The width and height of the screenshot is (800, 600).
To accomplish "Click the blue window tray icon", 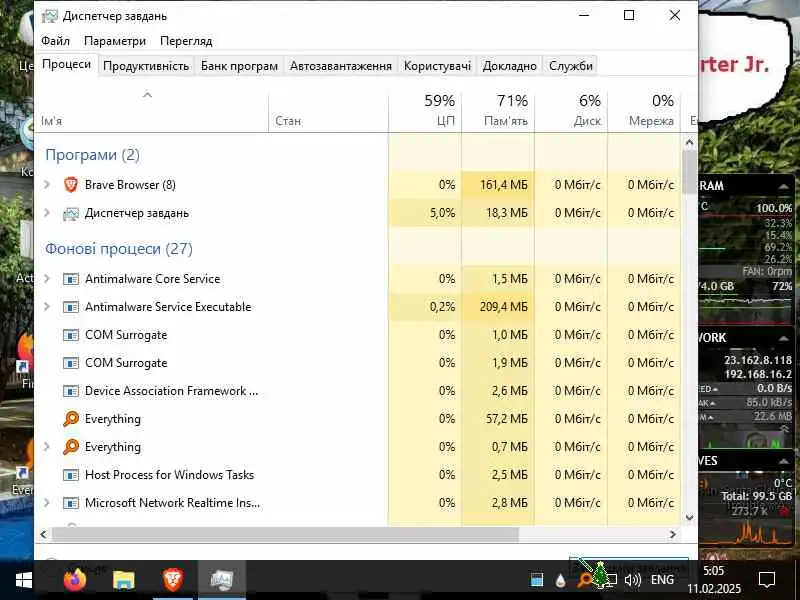I will pyautogui.click(x=537, y=580).
